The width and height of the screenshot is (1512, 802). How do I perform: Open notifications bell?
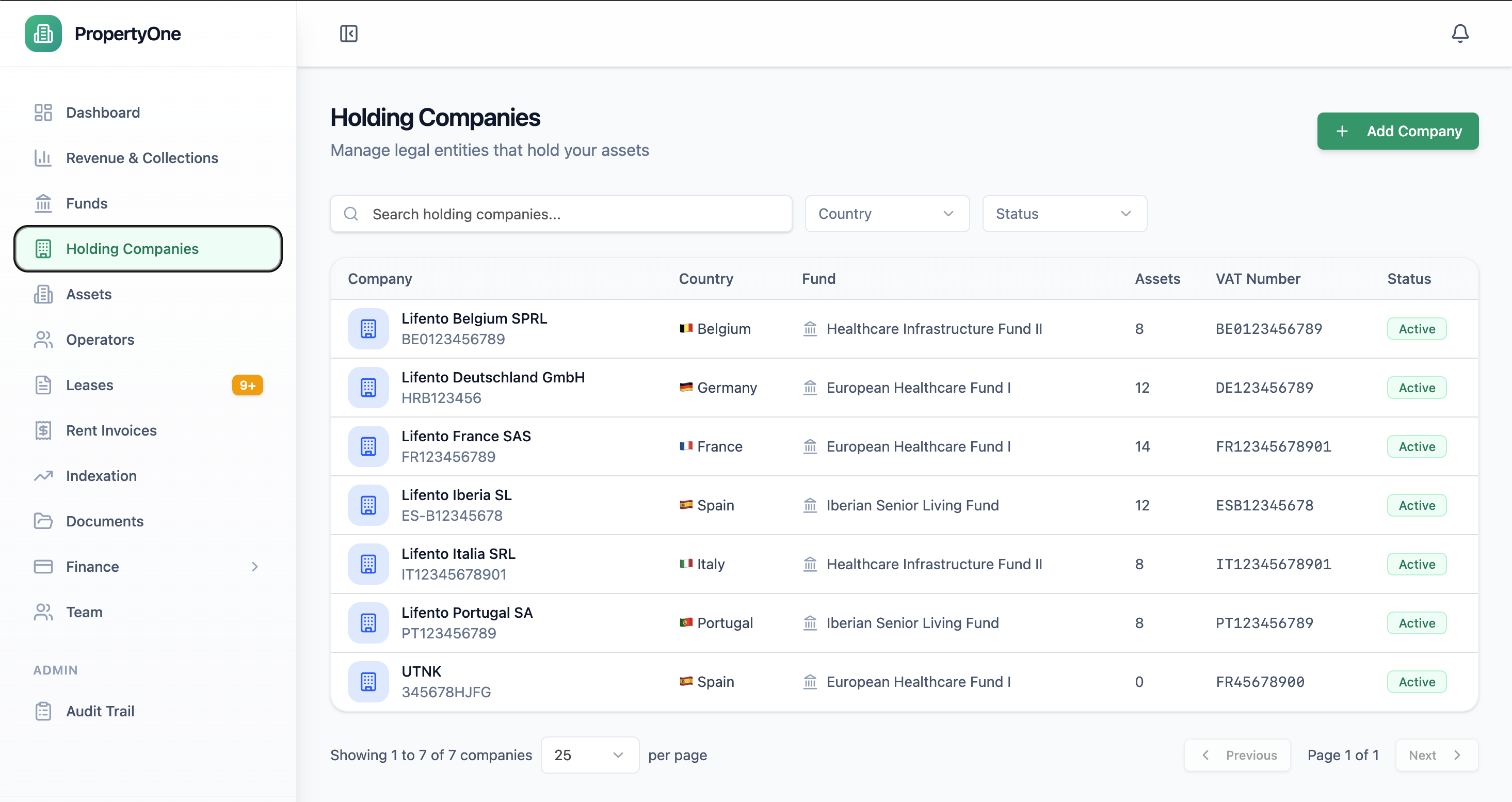(x=1460, y=34)
